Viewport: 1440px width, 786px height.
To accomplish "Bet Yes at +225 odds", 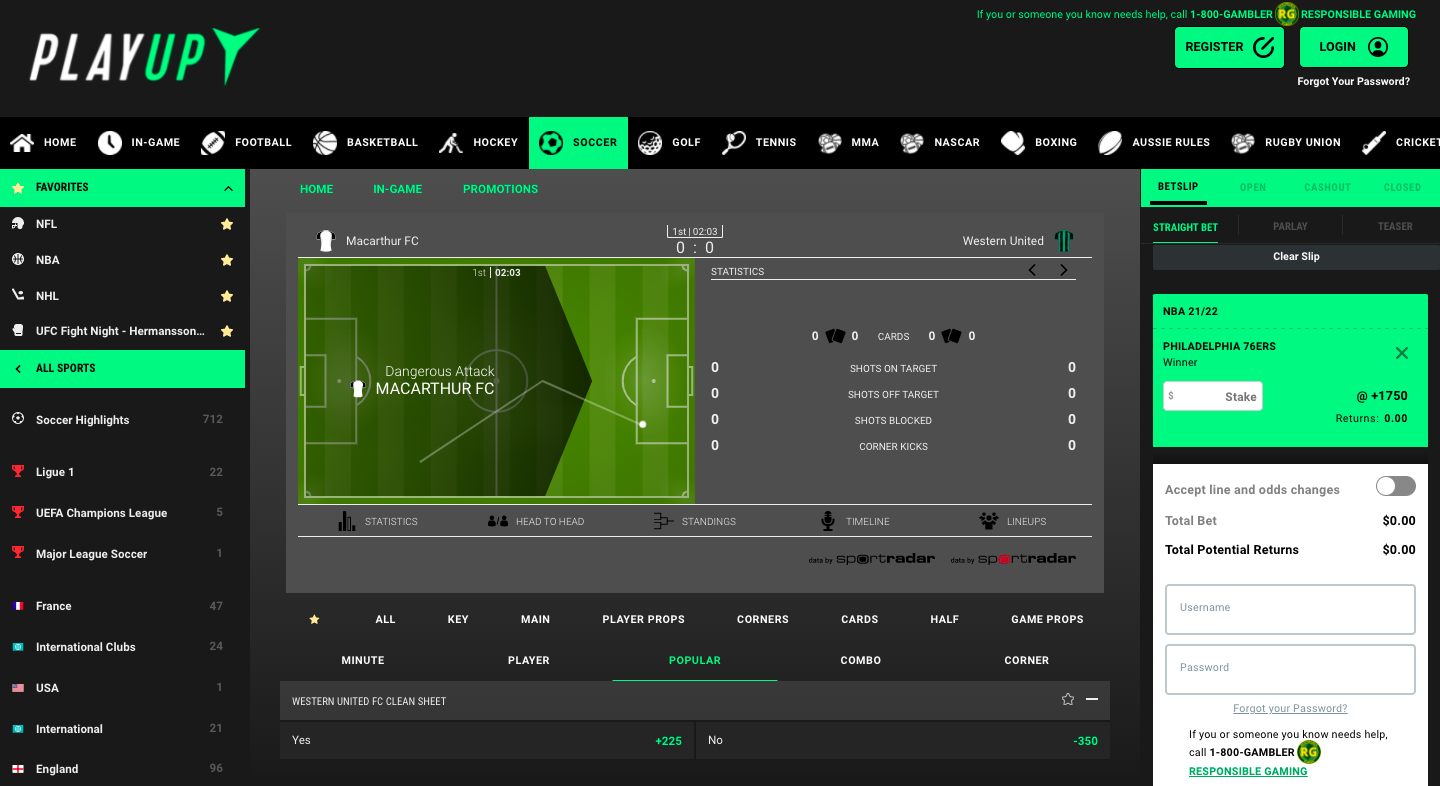I will point(487,741).
